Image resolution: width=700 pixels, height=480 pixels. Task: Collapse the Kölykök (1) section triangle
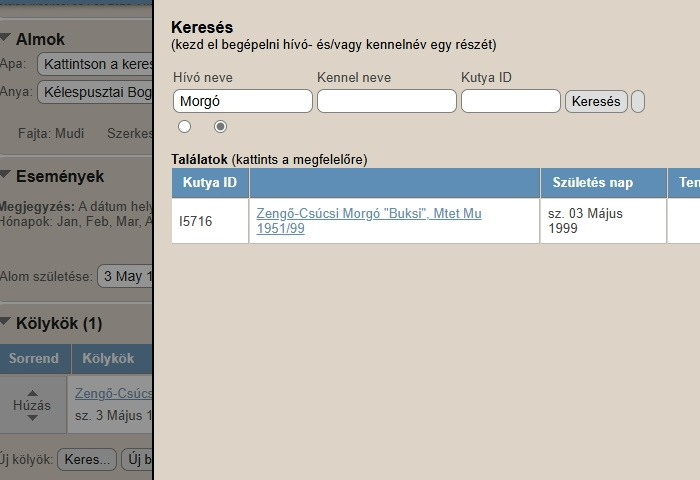click(6, 323)
